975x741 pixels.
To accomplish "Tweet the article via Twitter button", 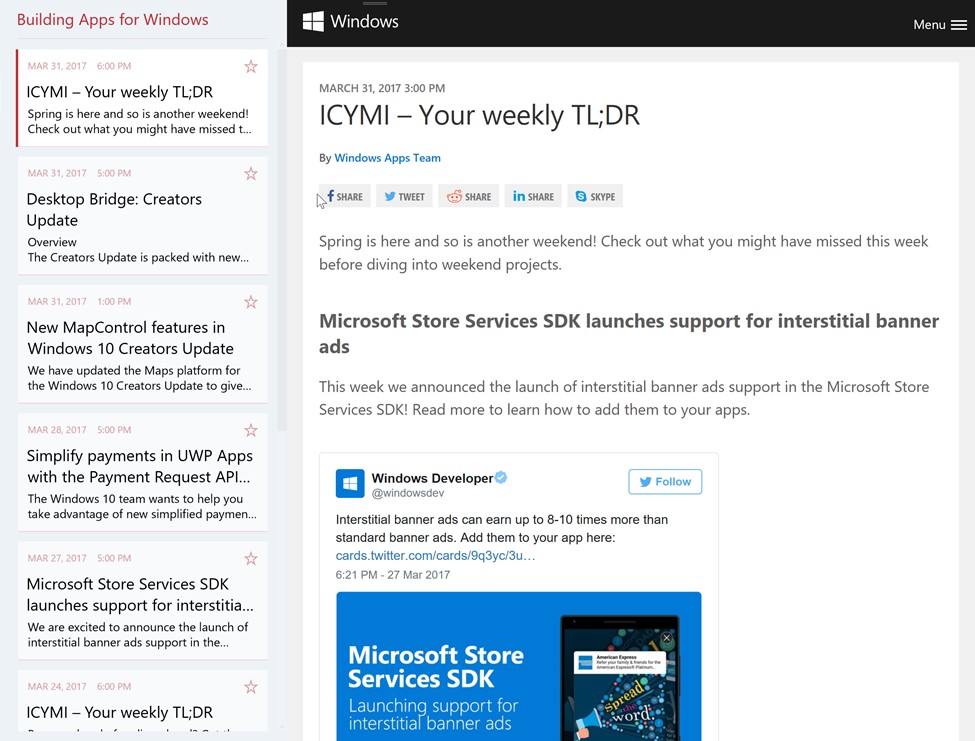I will tap(404, 196).
